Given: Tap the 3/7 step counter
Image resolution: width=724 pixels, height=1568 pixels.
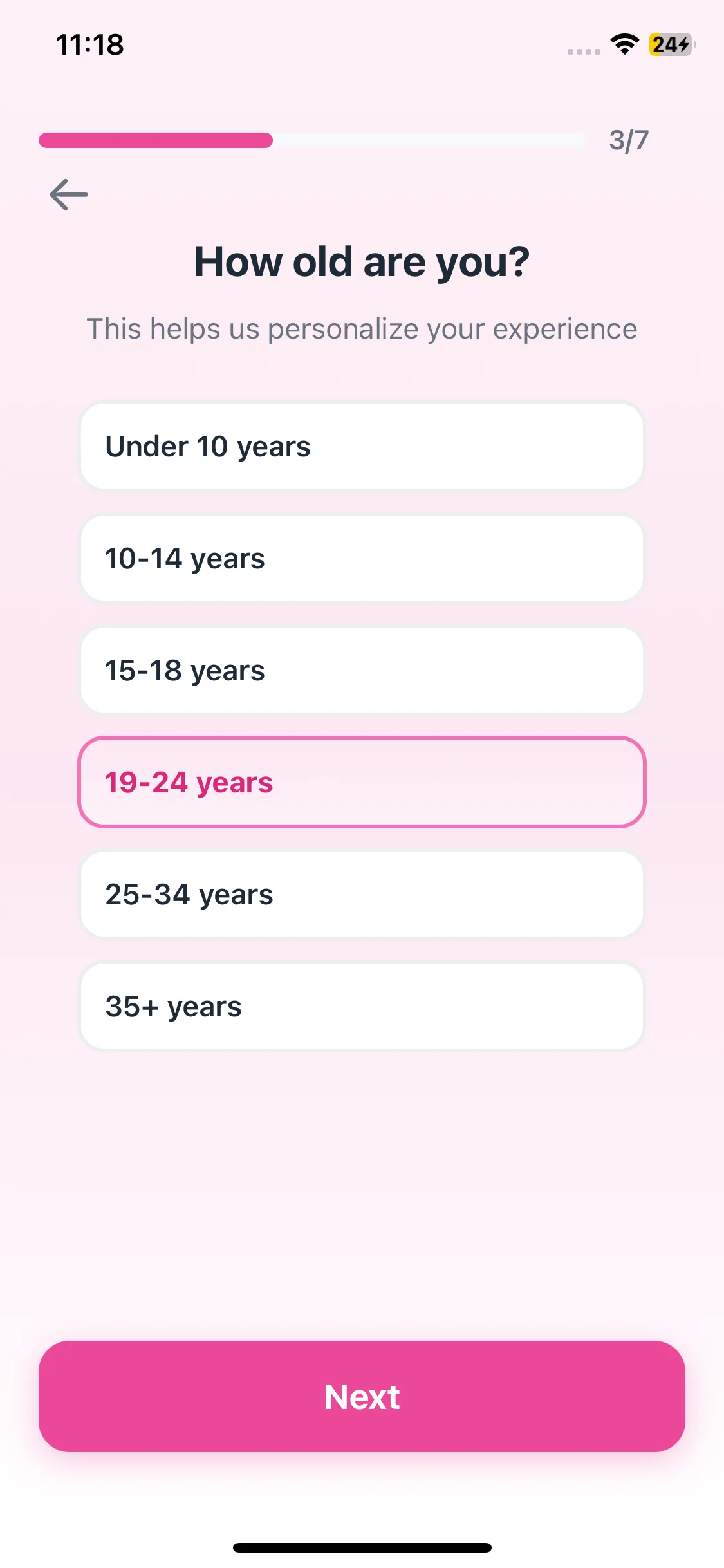Looking at the screenshot, I should click(629, 140).
